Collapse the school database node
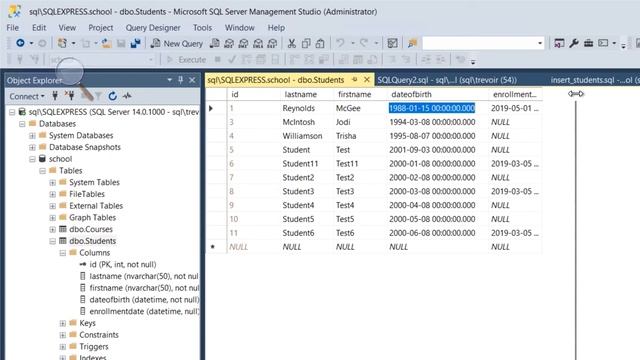 (32, 159)
